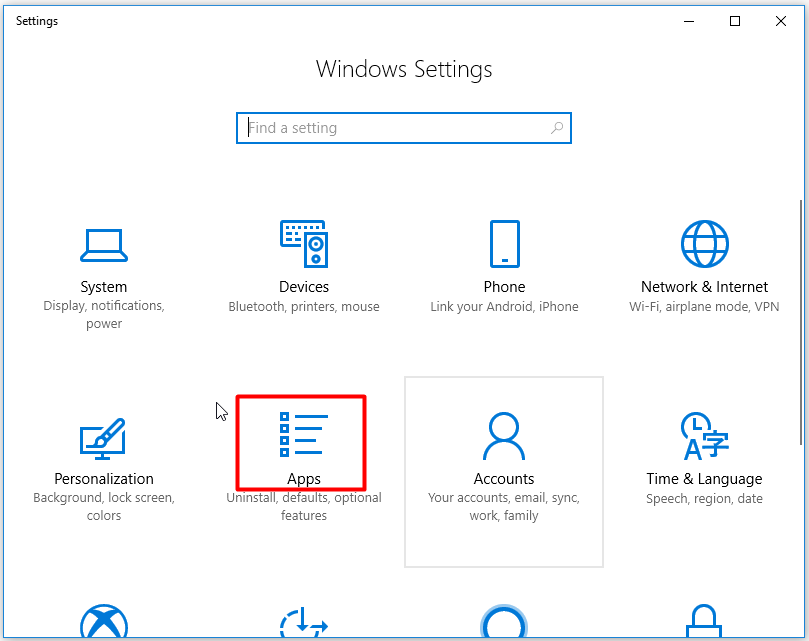The height and width of the screenshot is (641, 809).
Task: Click the Apps label
Action: coord(304,479)
